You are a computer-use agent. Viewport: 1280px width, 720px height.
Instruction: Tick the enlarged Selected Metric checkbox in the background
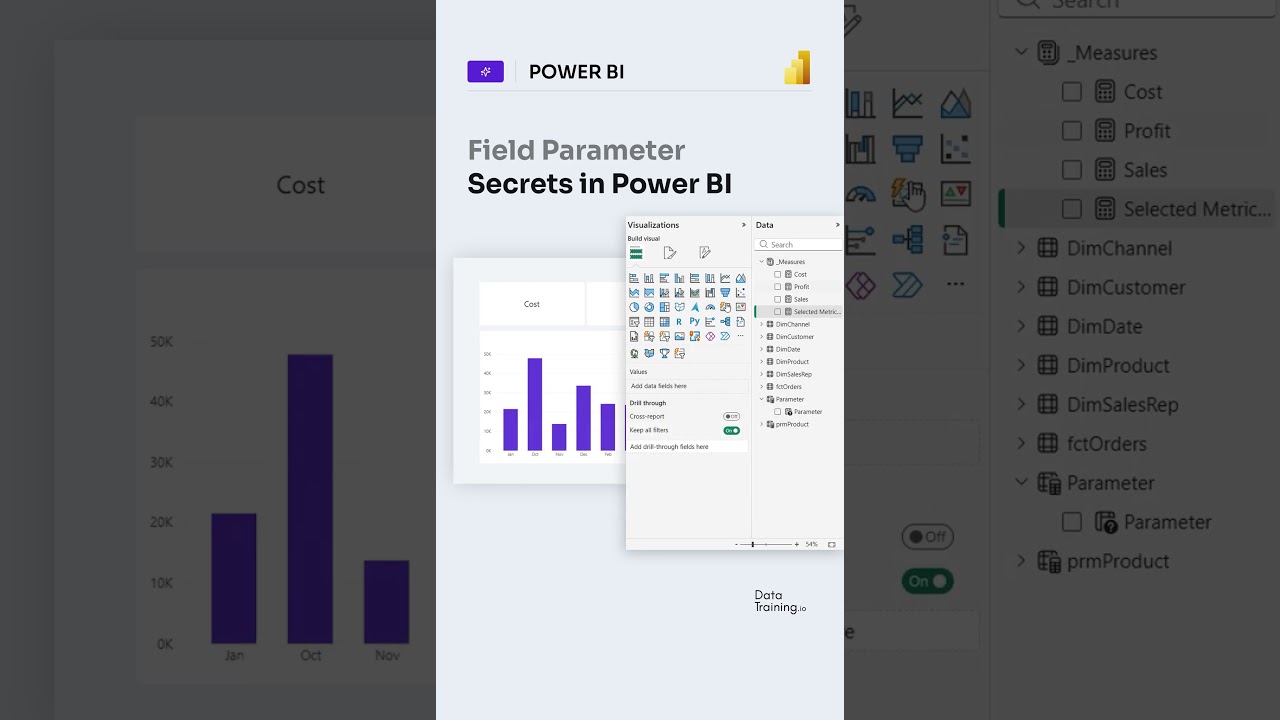(1072, 209)
